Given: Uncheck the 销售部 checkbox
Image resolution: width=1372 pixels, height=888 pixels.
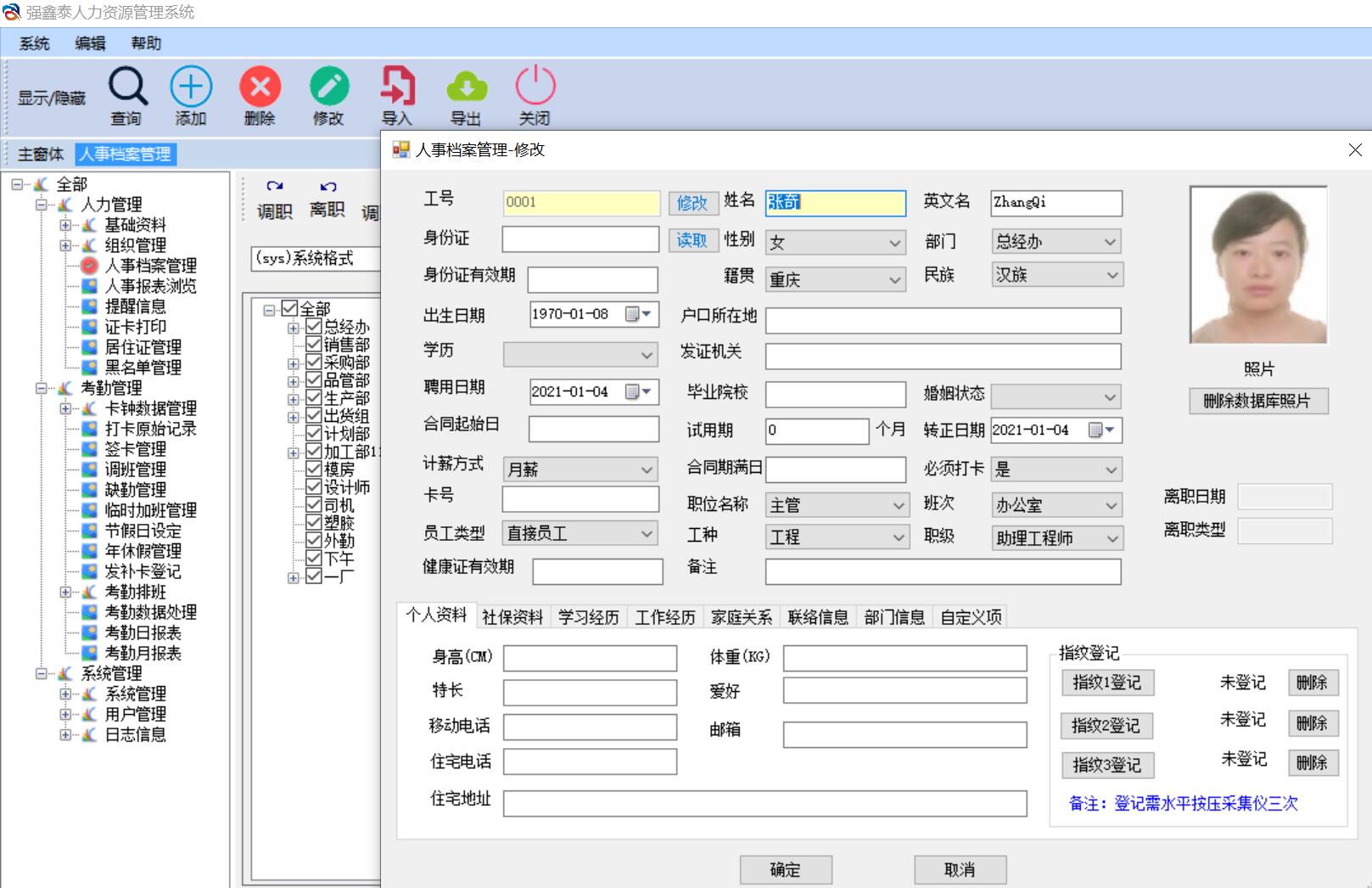Looking at the screenshot, I should [x=312, y=345].
